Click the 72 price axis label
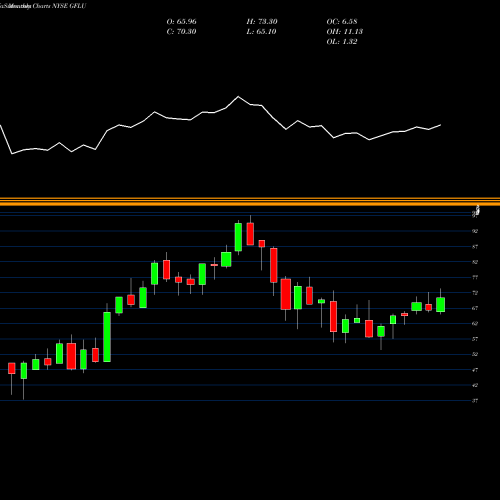 pyautogui.click(x=475, y=293)
